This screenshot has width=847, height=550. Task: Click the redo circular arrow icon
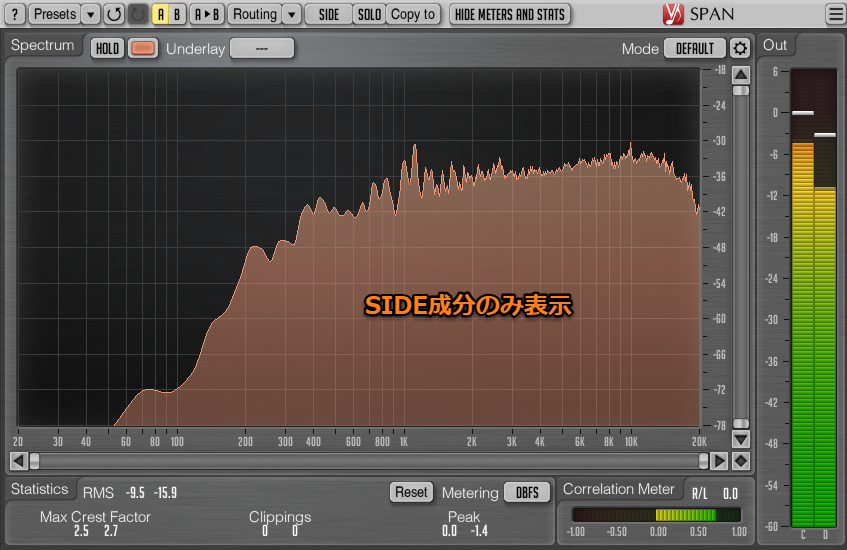tap(138, 14)
